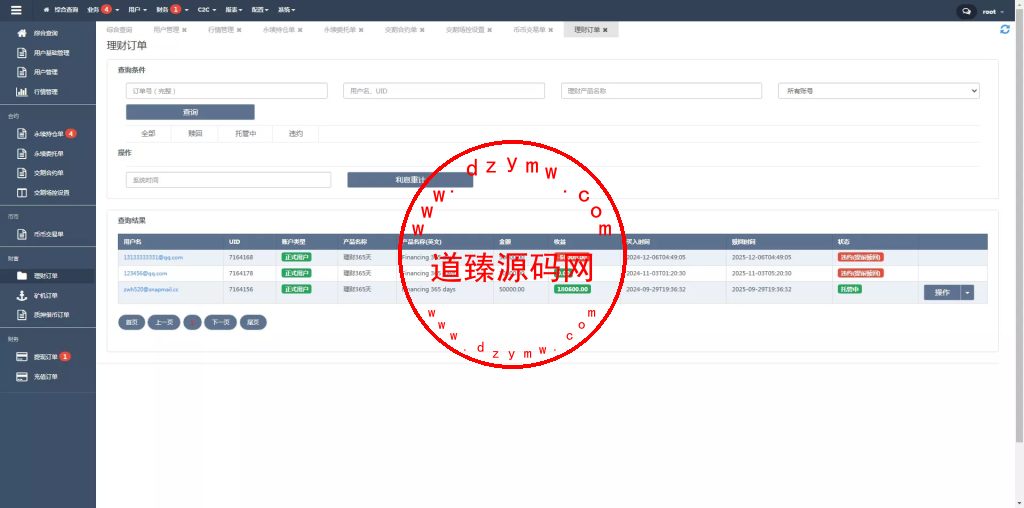Click page number 1 in pagination

coord(192,323)
